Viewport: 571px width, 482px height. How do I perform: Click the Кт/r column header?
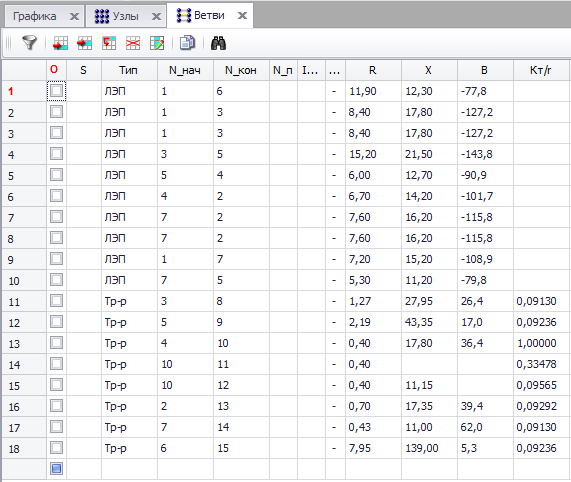pyautogui.click(x=541, y=70)
